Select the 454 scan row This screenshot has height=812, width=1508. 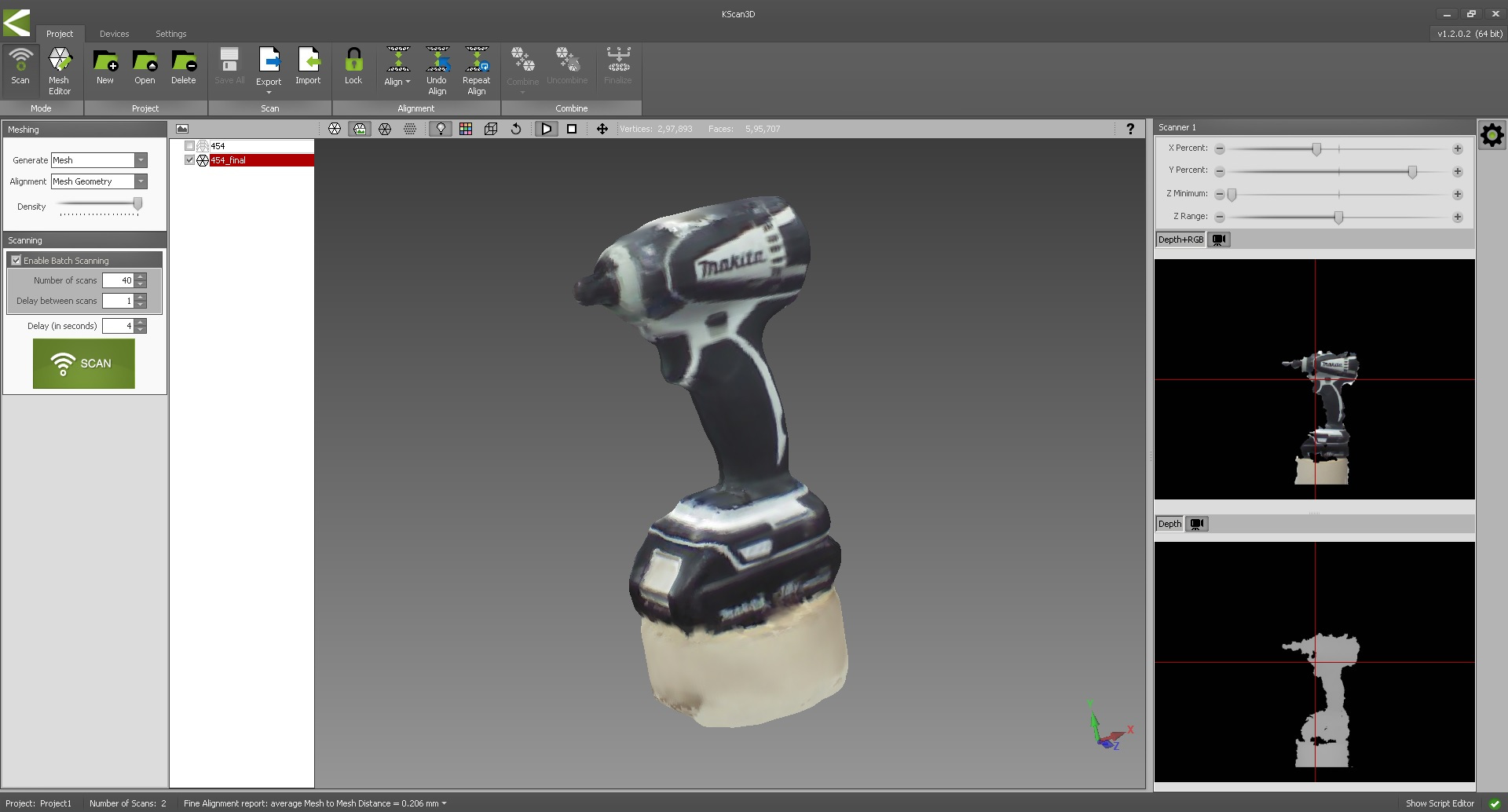[262, 146]
